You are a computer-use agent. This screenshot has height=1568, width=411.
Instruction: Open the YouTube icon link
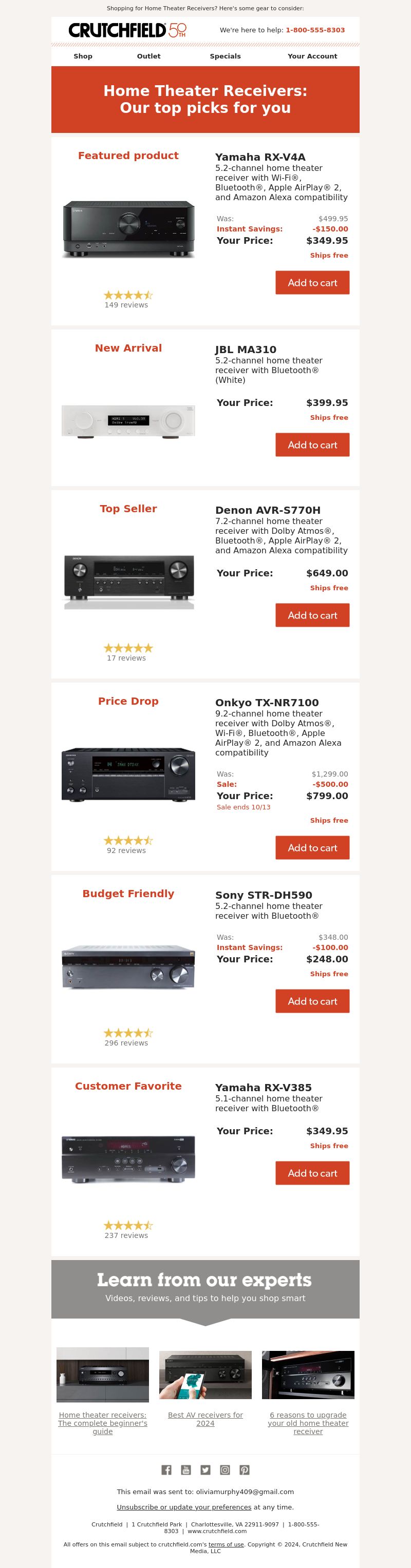pos(185,1470)
